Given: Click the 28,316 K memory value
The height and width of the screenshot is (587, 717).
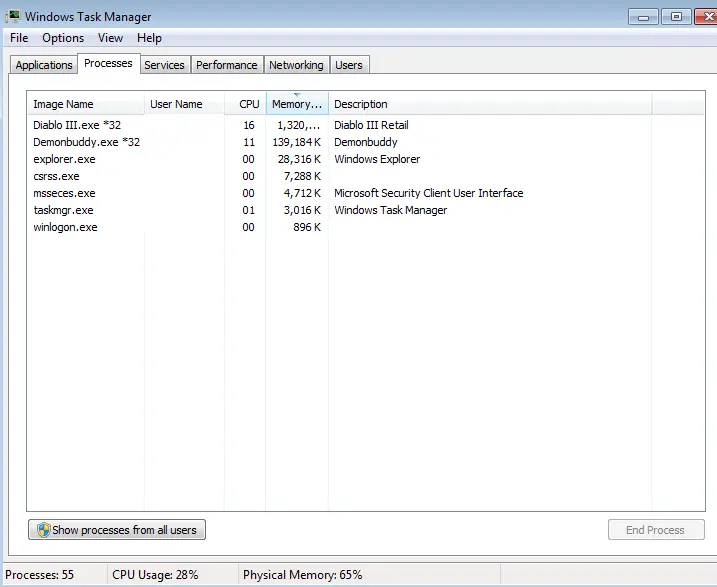Looking at the screenshot, I should point(300,159).
